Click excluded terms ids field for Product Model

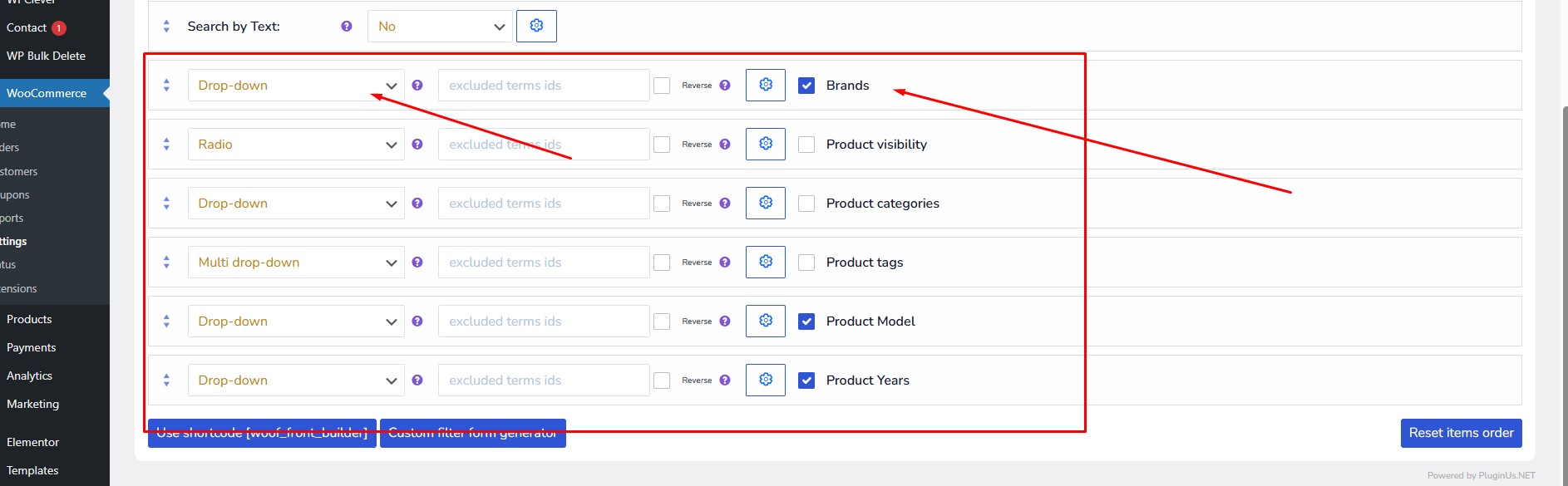tap(544, 322)
